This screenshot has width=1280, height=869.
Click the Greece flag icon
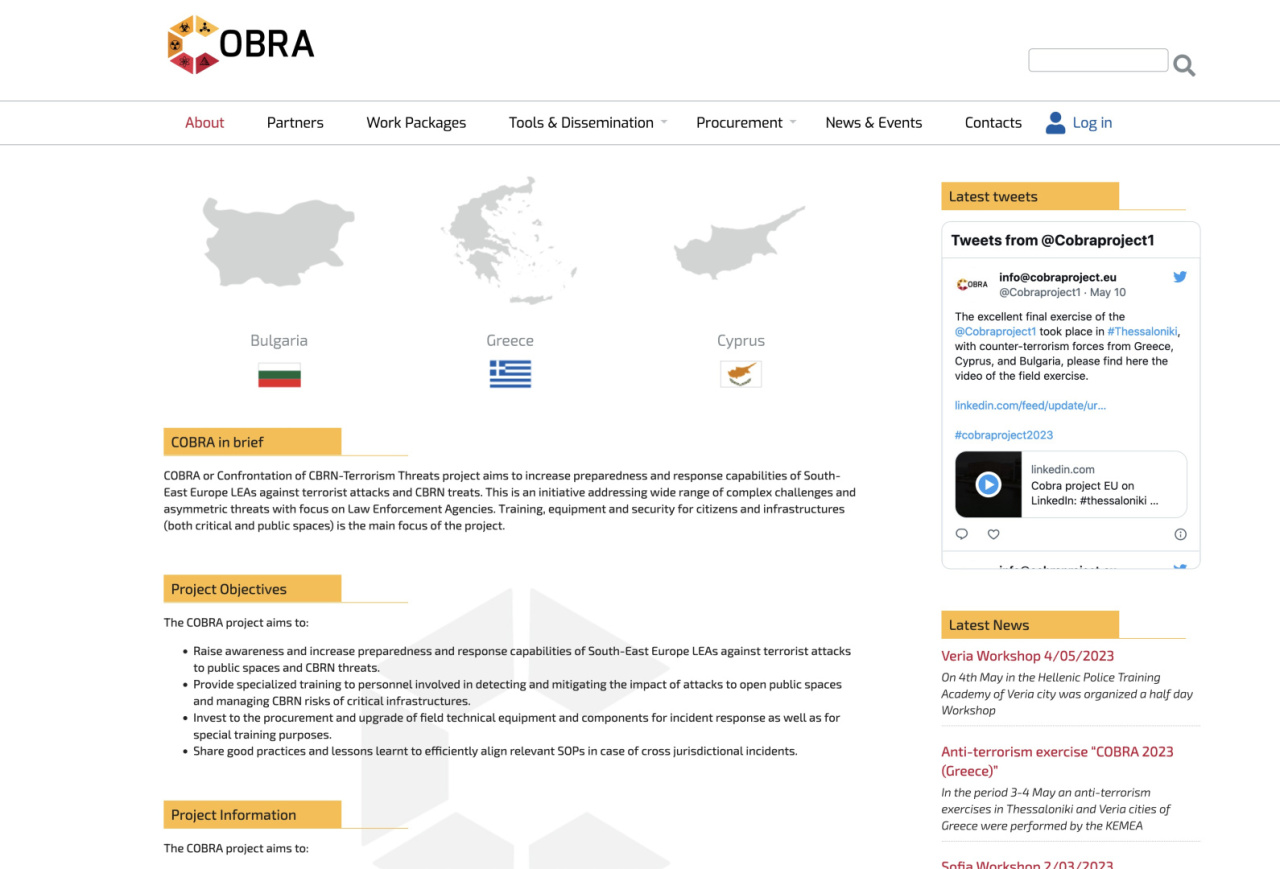pyautogui.click(x=510, y=375)
